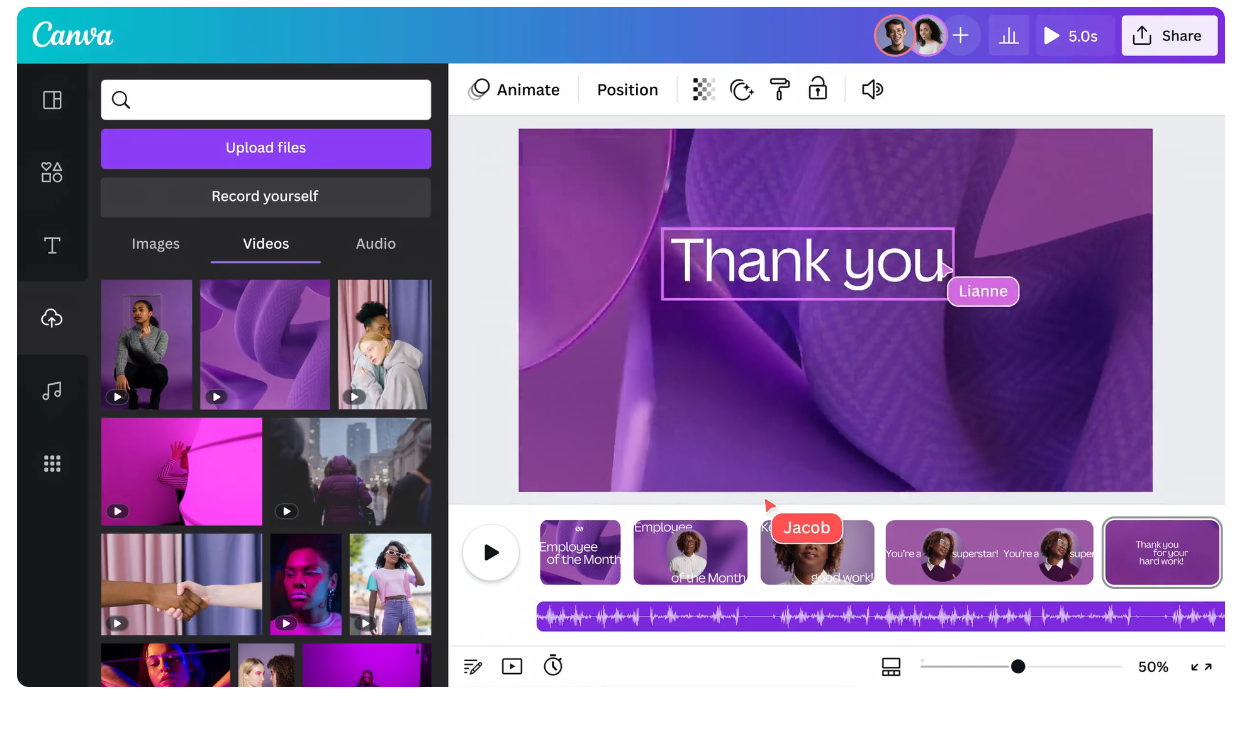Open the Apps grid icon in sidebar
Screen dimensions: 1253x732
click(x=52, y=463)
